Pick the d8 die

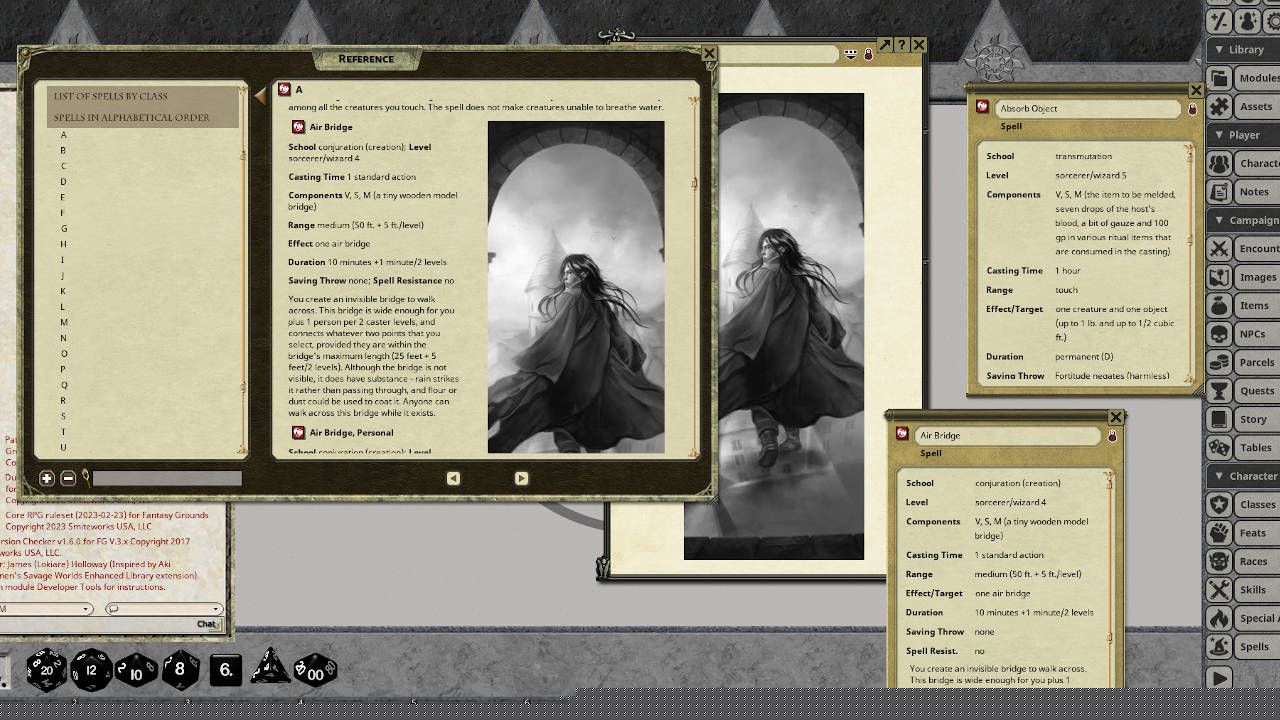point(180,669)
